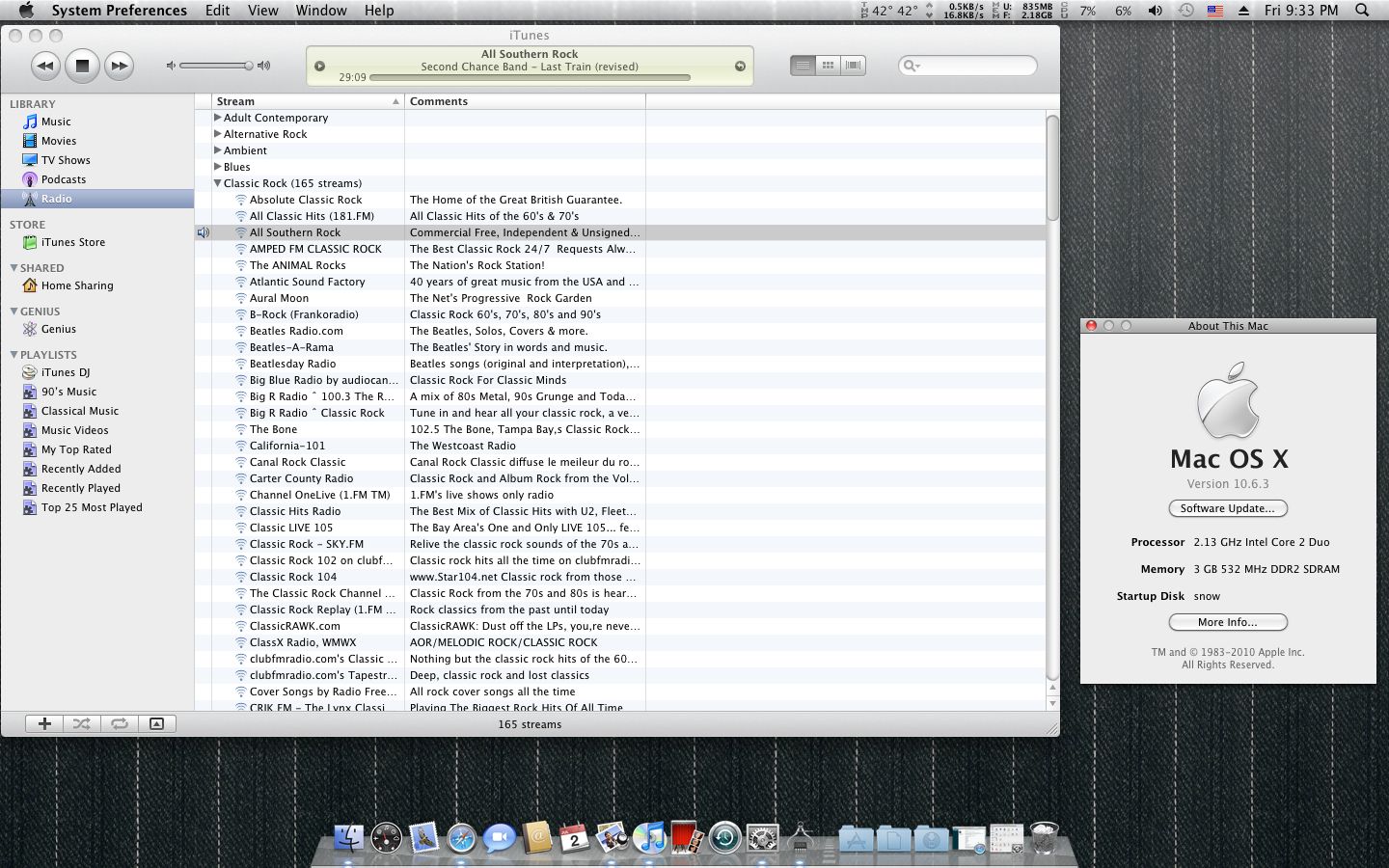Screen dimensions: 1389x868
Task: Open the Edit menu
Action: pyautogui.click(x=218, y=11)
